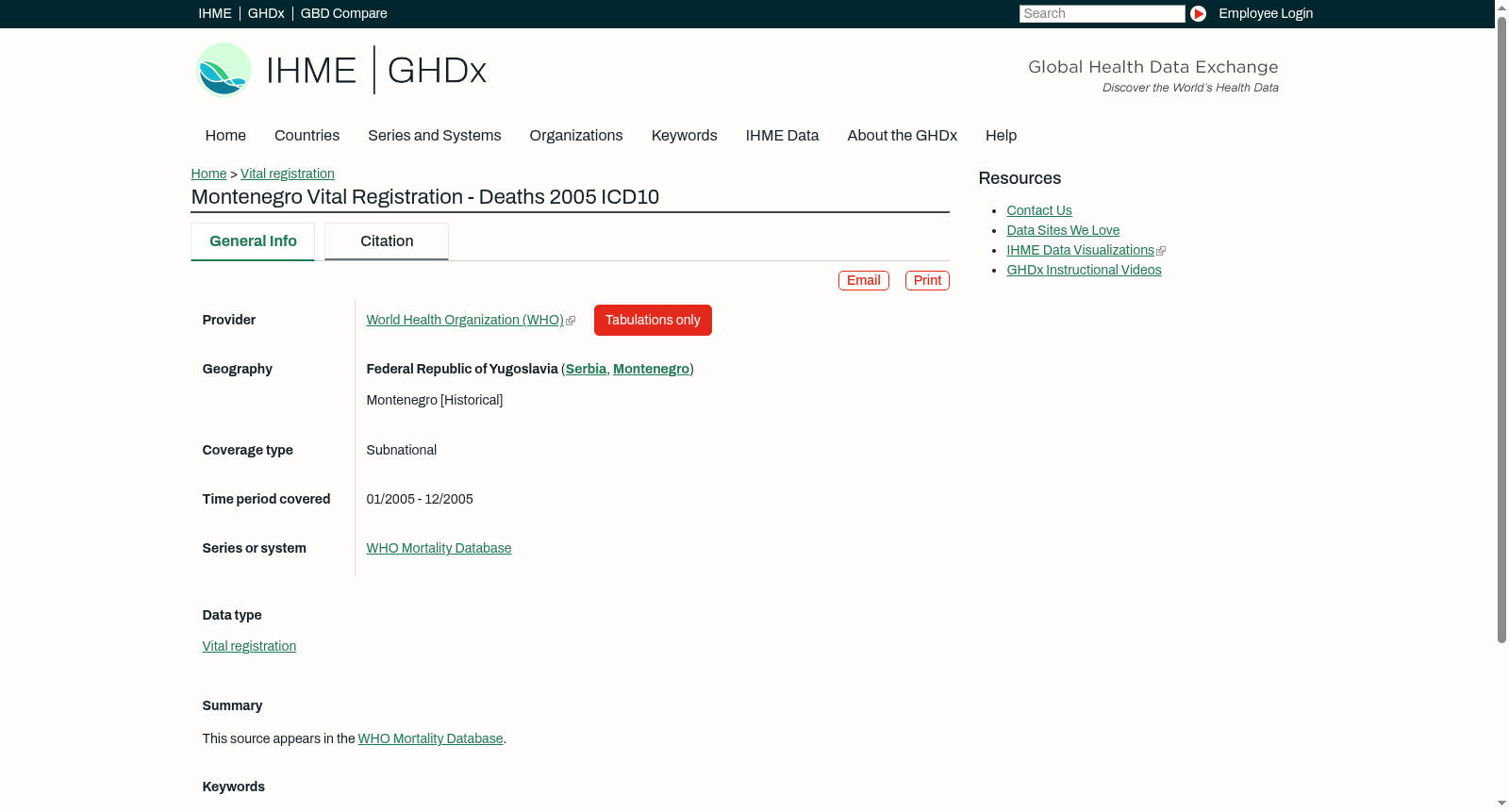Screen dimensions: 1509x812
Task: Click the Subnational coverage type value
Action: [402, 451]
